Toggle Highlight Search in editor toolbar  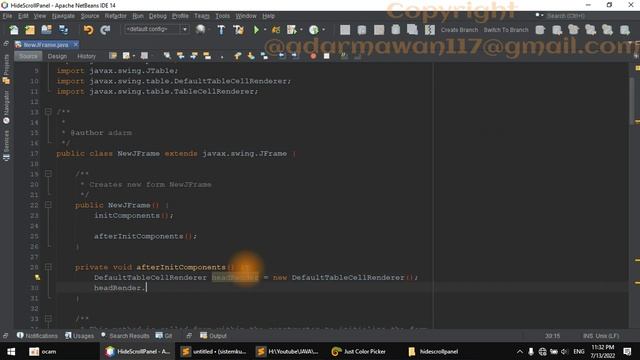coord(207,56)
